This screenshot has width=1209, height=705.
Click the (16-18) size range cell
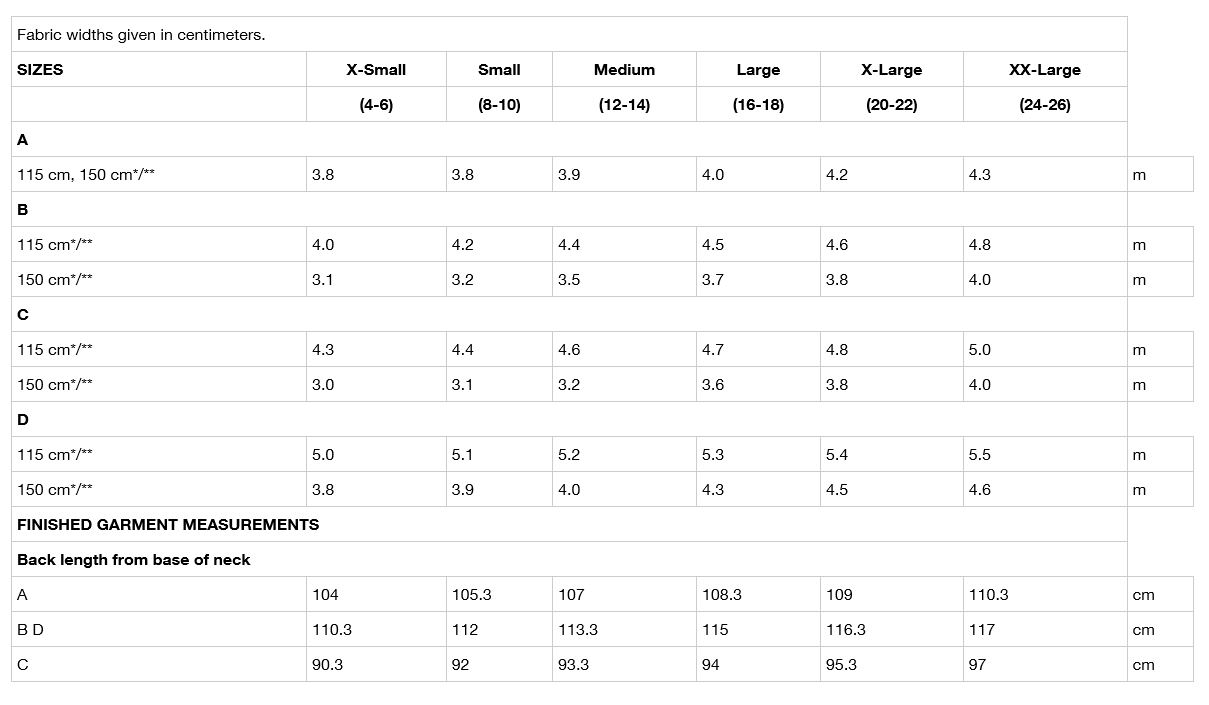758,105
